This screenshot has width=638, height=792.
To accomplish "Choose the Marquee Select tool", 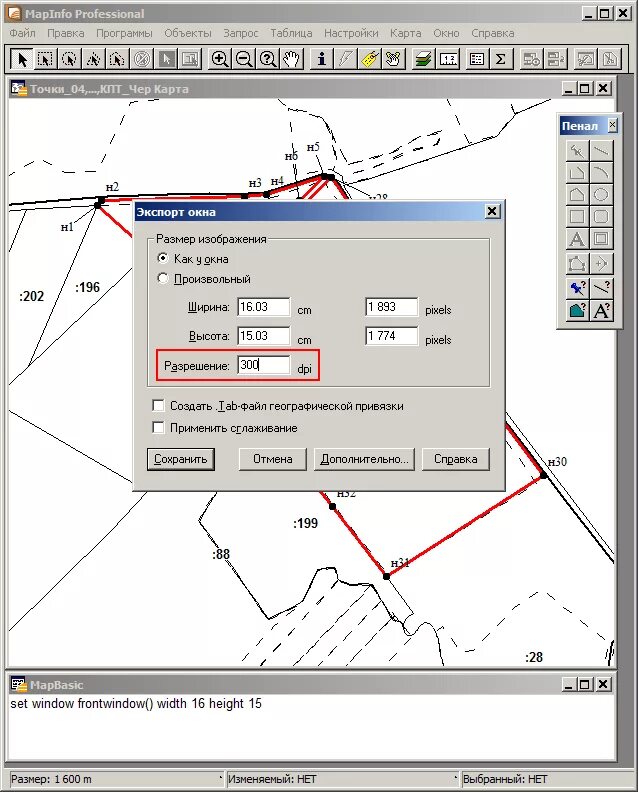I will (x=45, y=59).
